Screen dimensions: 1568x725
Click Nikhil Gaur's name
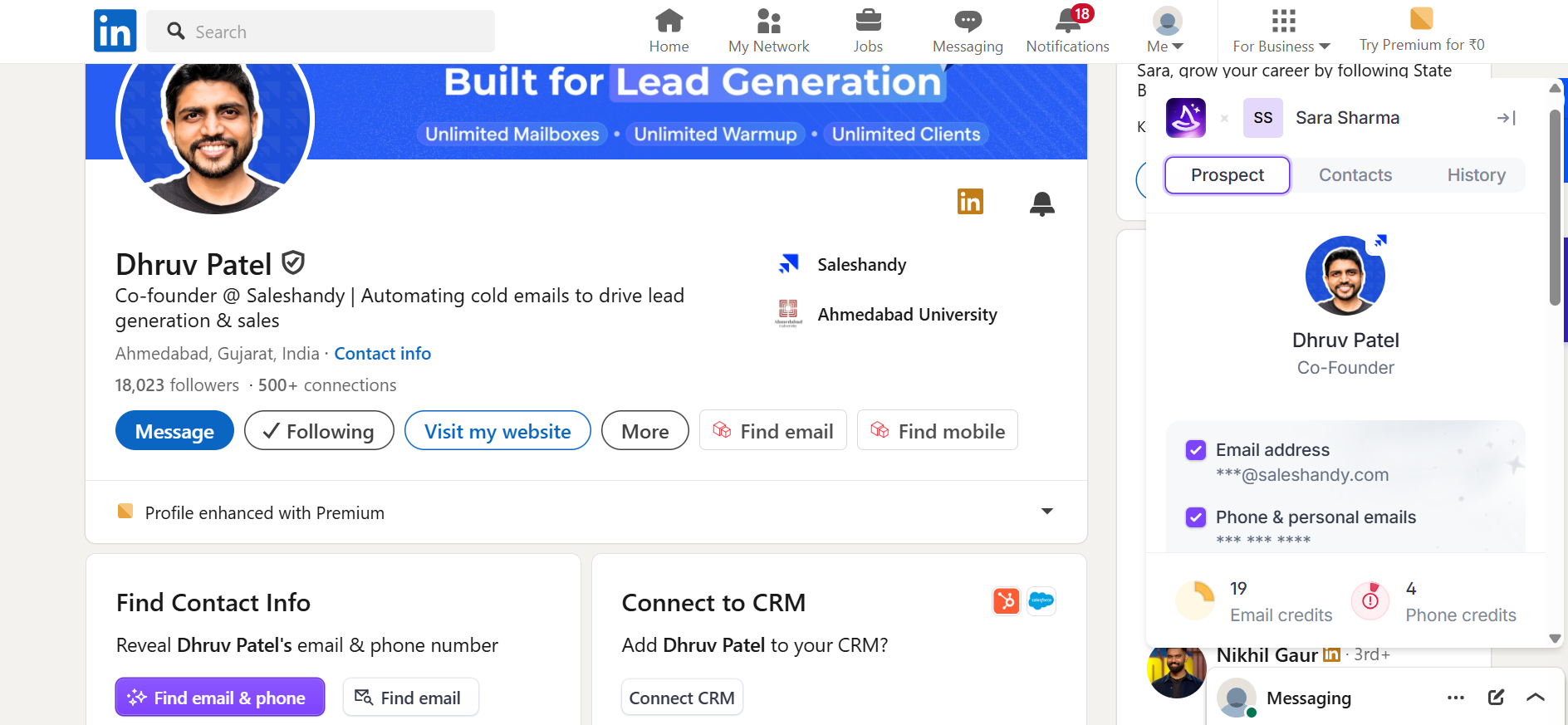pyautogui.click(x=1267, y=654)
